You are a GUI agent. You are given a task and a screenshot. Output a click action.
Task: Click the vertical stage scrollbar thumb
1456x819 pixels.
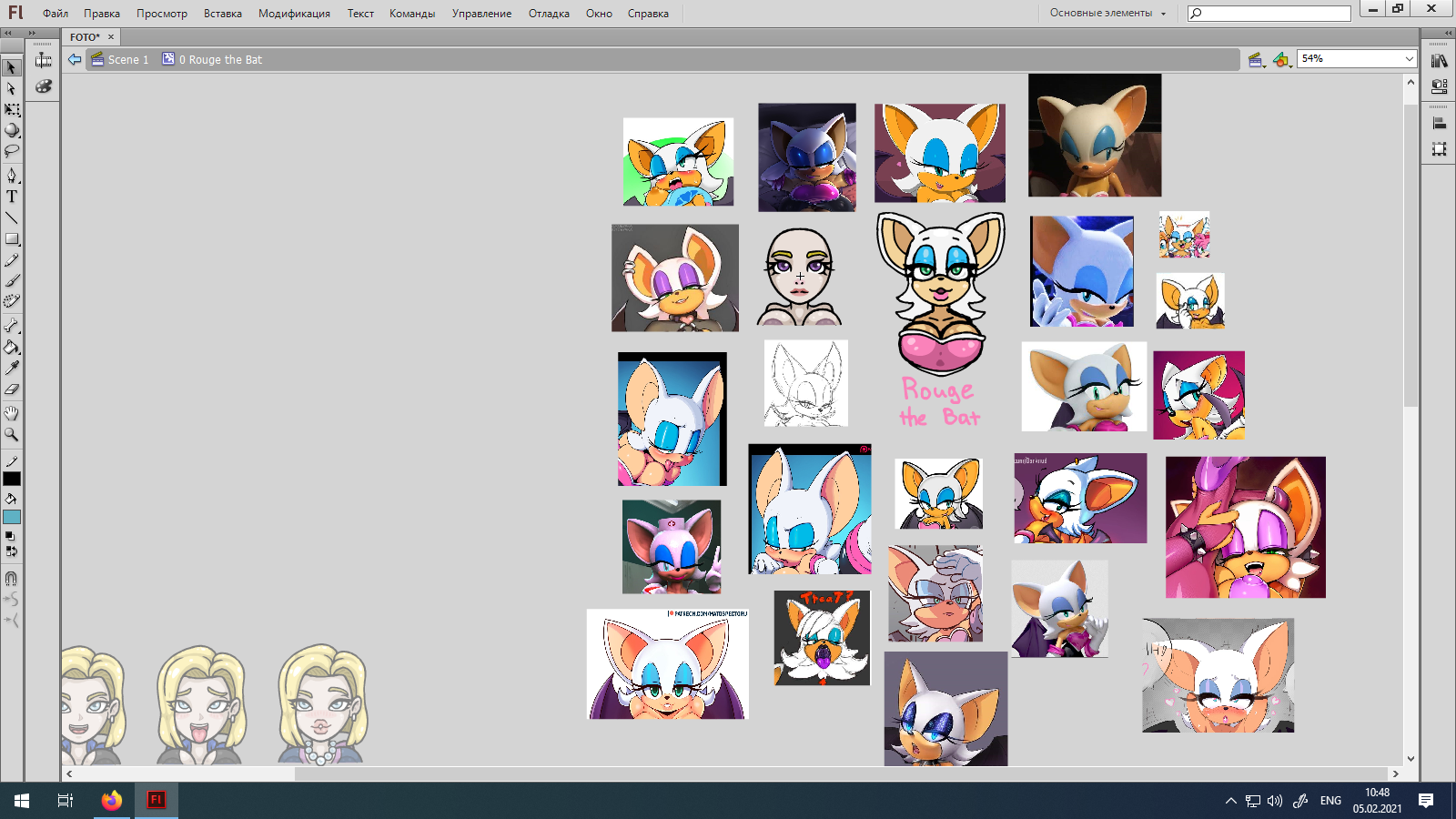pyautogui.click(x=1410, y=255)
